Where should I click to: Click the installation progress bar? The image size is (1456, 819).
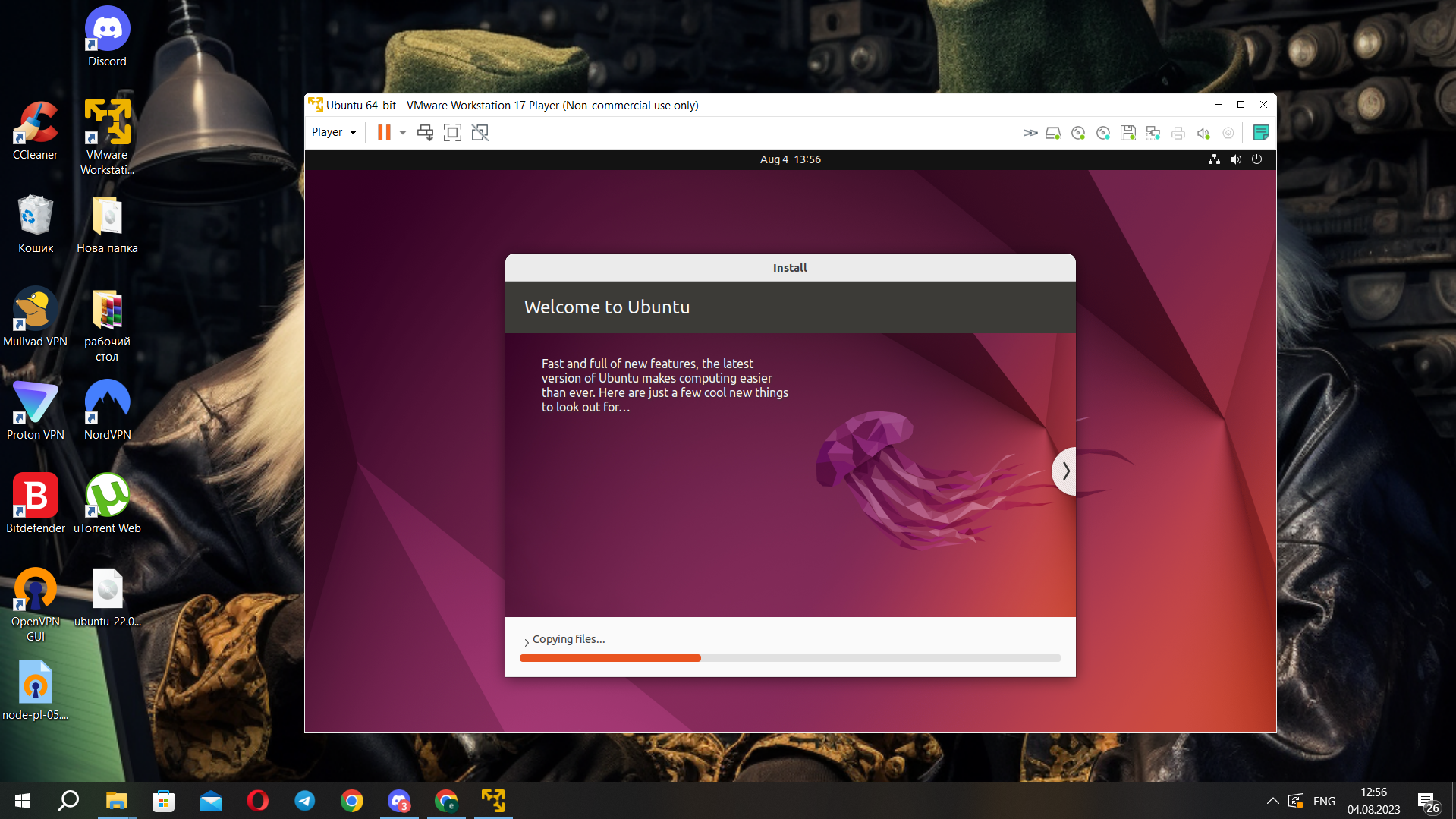[789, 658]
